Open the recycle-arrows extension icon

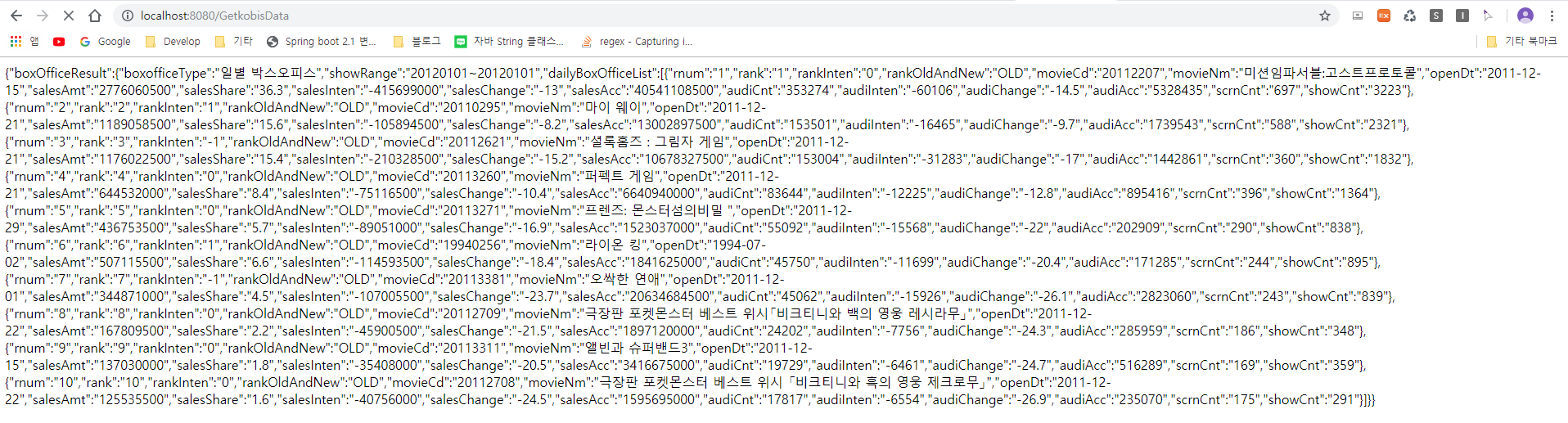coord(1410,16)
